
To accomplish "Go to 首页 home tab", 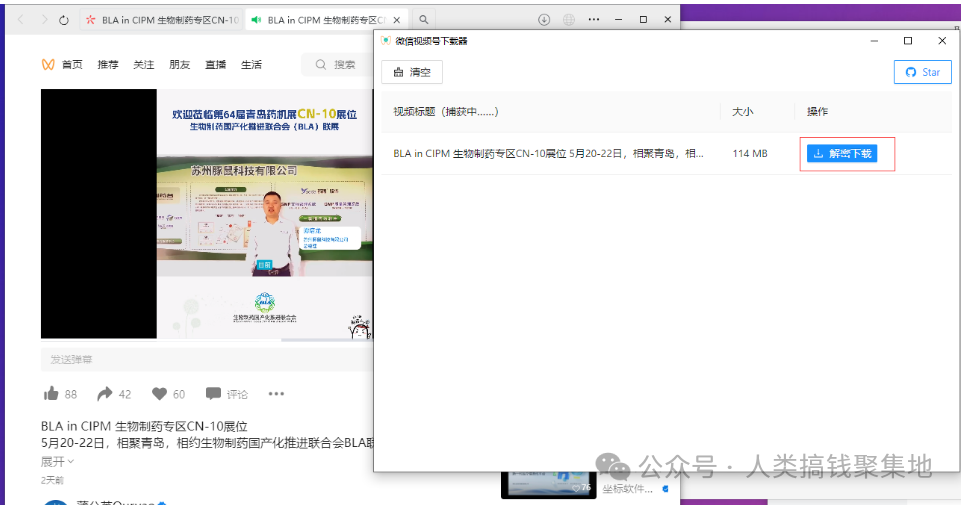I will [x=72, y=65].
